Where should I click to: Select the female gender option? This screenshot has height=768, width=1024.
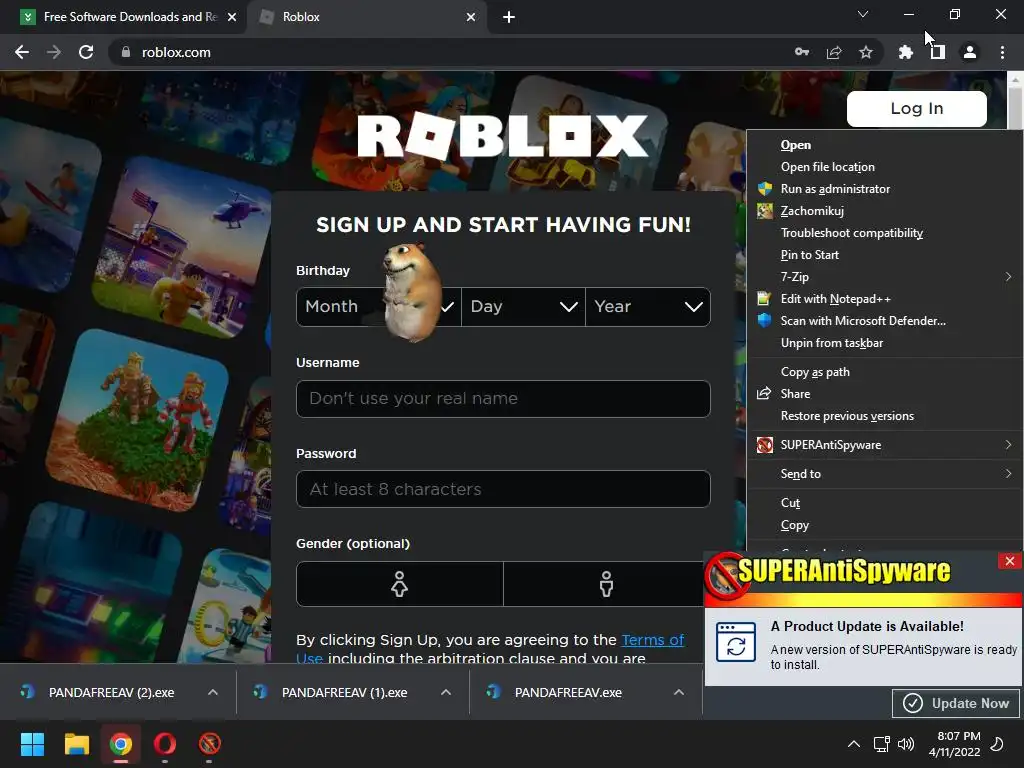(400, 584)
